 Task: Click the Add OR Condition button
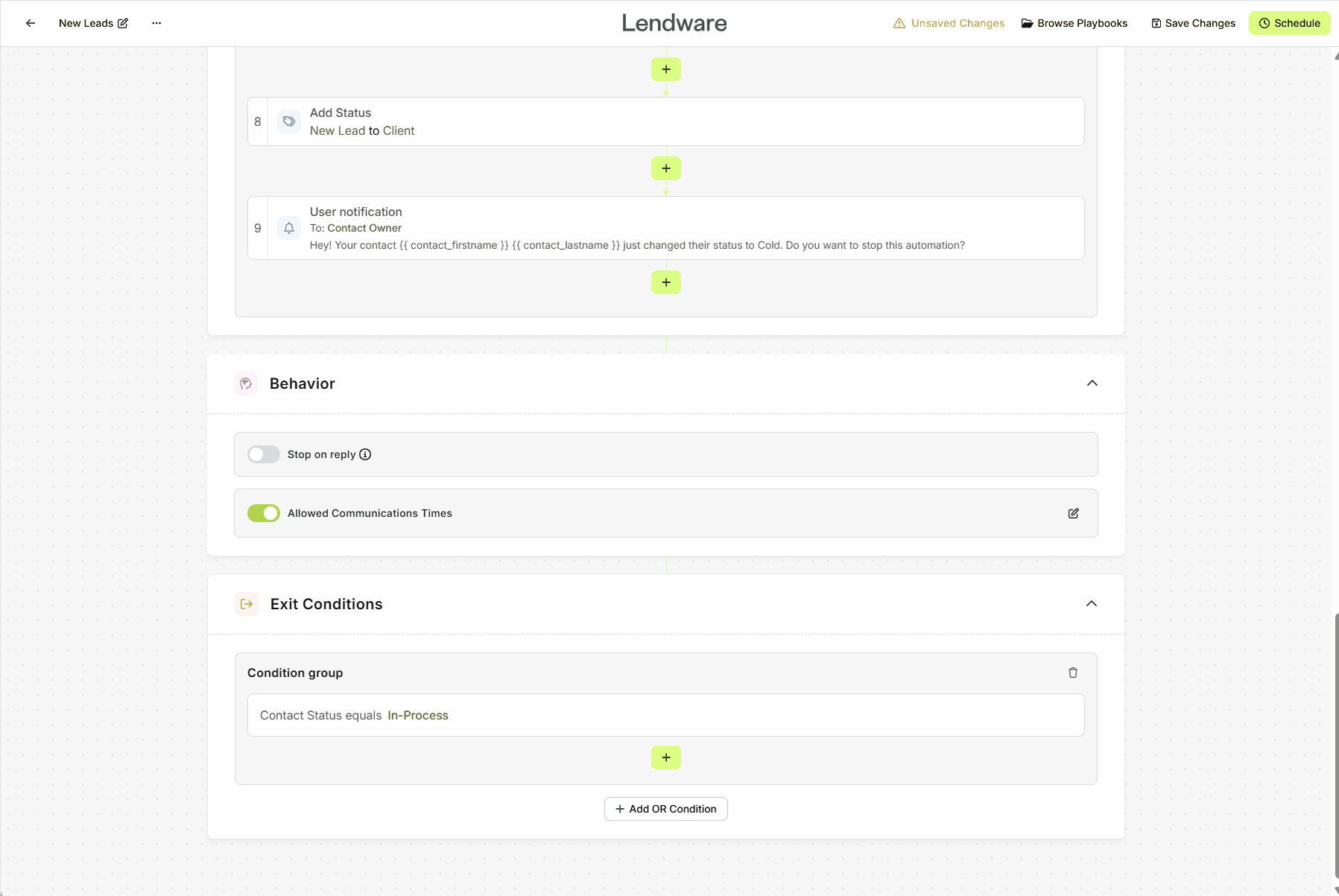pos(665,808)
